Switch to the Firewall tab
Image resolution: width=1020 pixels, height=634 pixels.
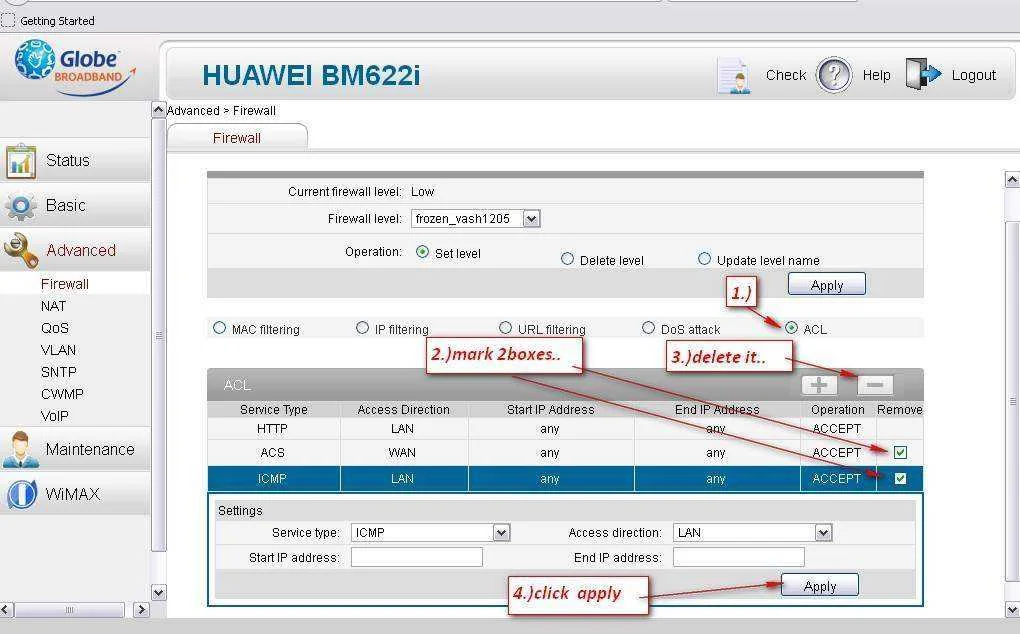point(237,138)
